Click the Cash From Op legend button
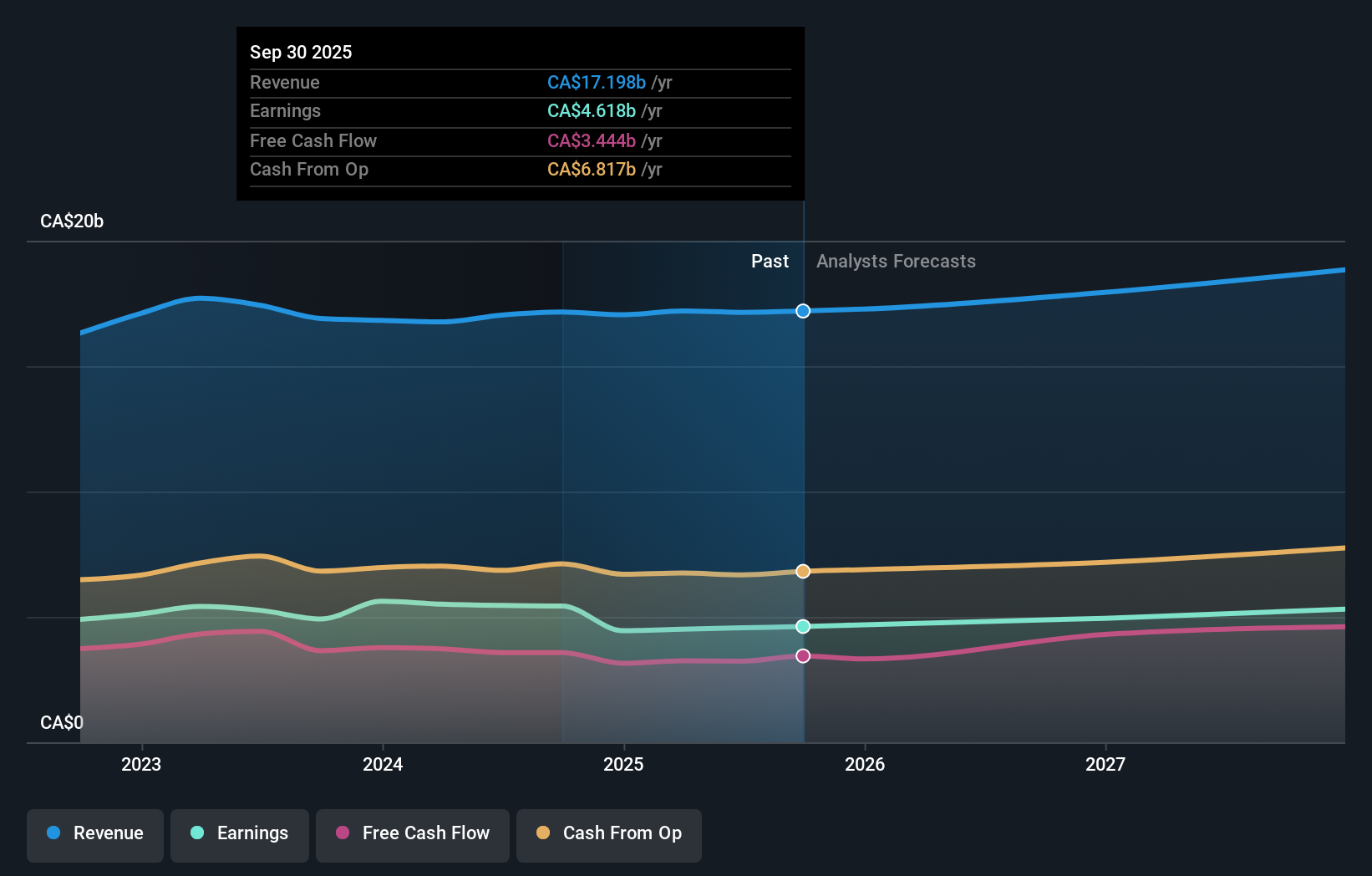This screenshot has width=1372, height=876. pyautogui.click(x=608, y=834)
